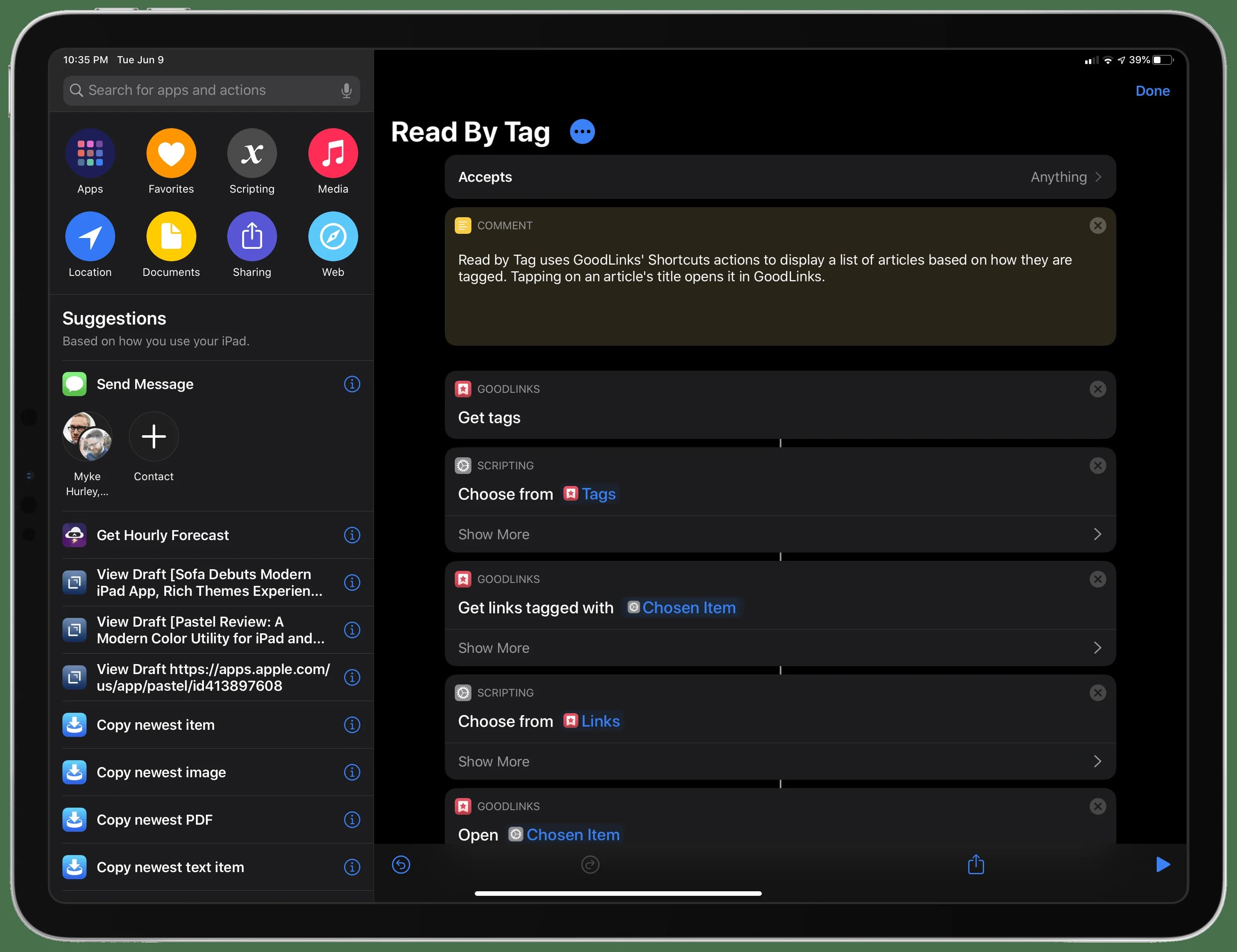Run the shortcut with play button

click(1163, 864)
